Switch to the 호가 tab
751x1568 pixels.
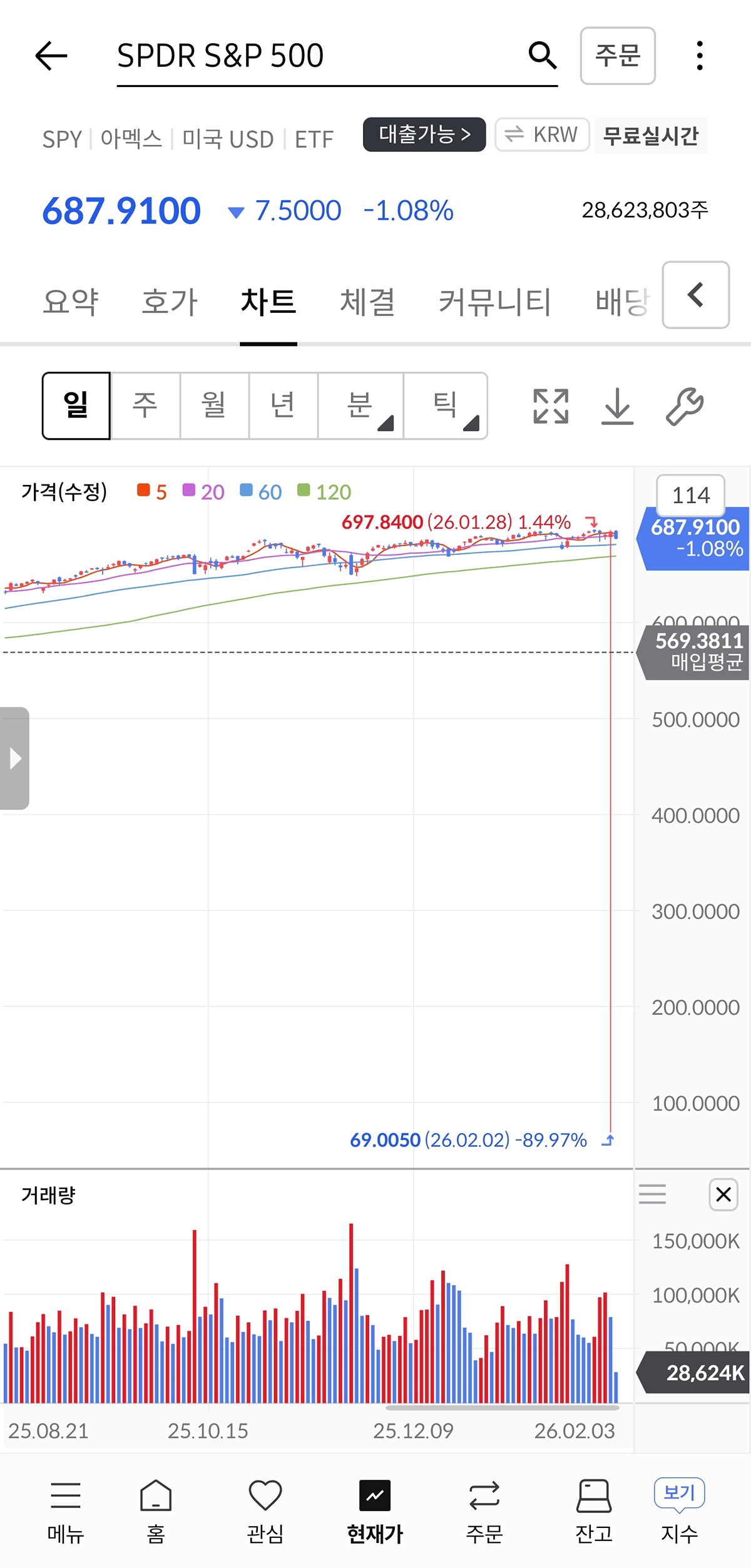point(170,302)
